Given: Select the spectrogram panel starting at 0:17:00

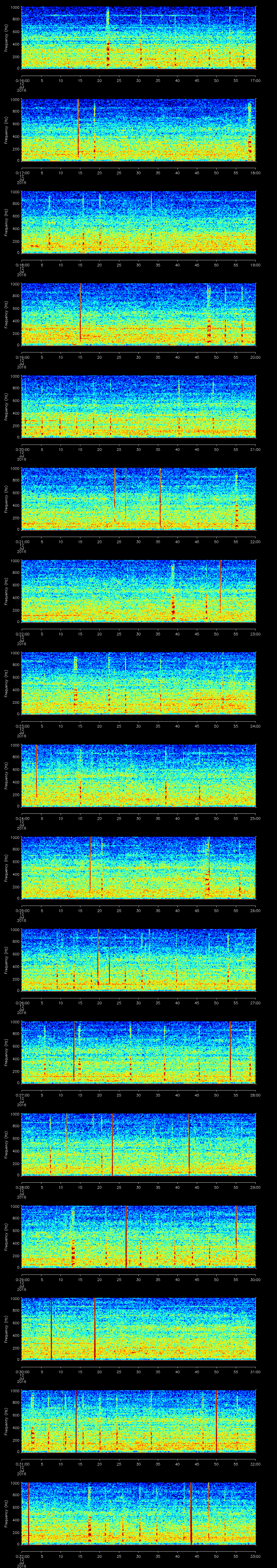Looking at the screenshot, I should click(139, 130).
